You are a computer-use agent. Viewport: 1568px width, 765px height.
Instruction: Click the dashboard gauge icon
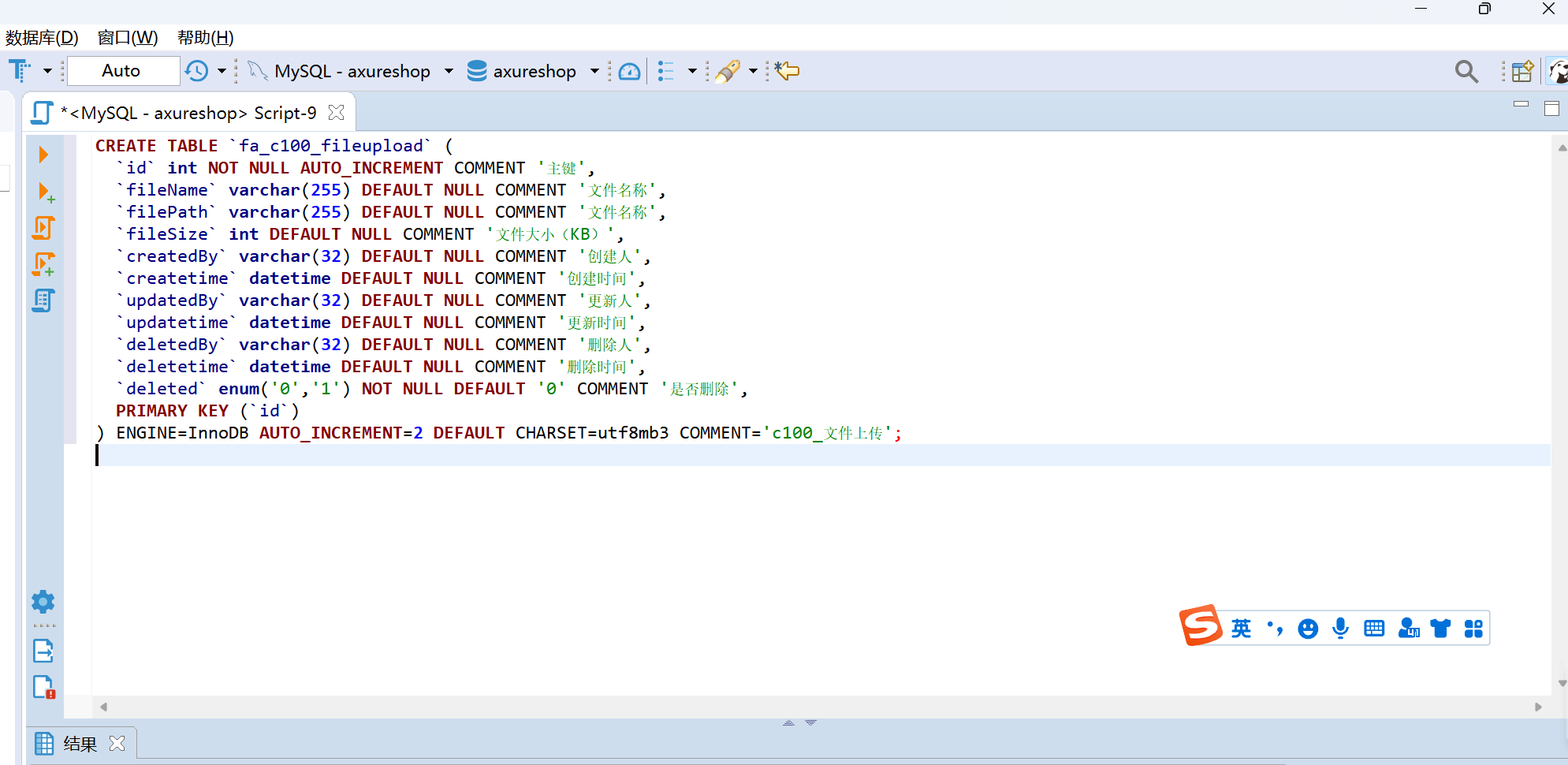click(629, 71)
